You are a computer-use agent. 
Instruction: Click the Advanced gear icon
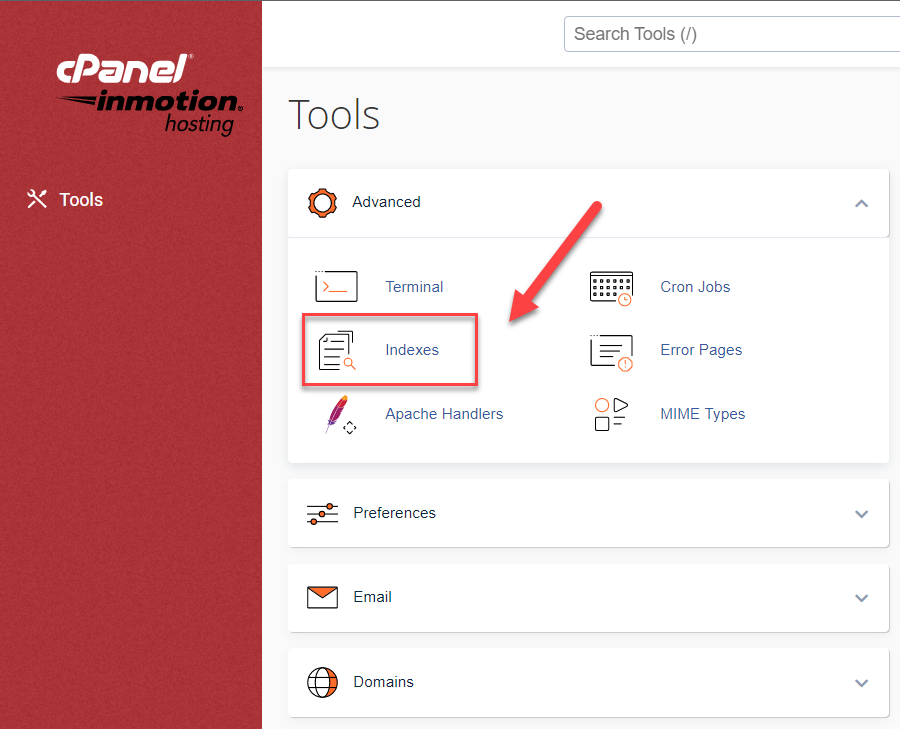tap(323, 203)
